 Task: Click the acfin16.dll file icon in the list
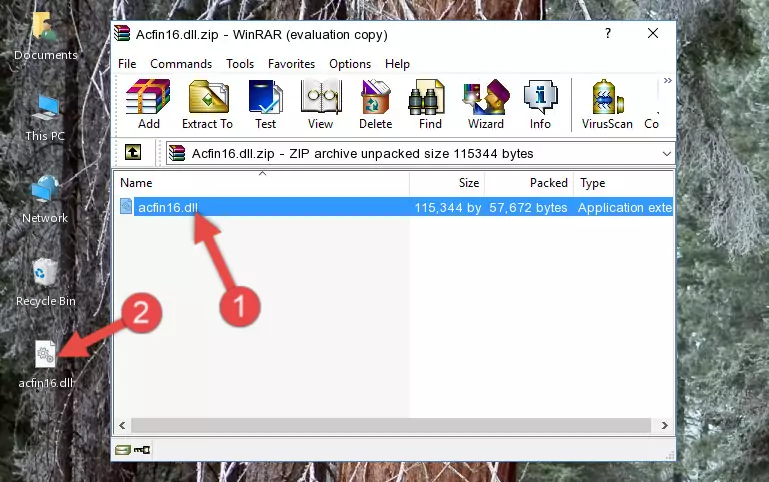[126, 206]
